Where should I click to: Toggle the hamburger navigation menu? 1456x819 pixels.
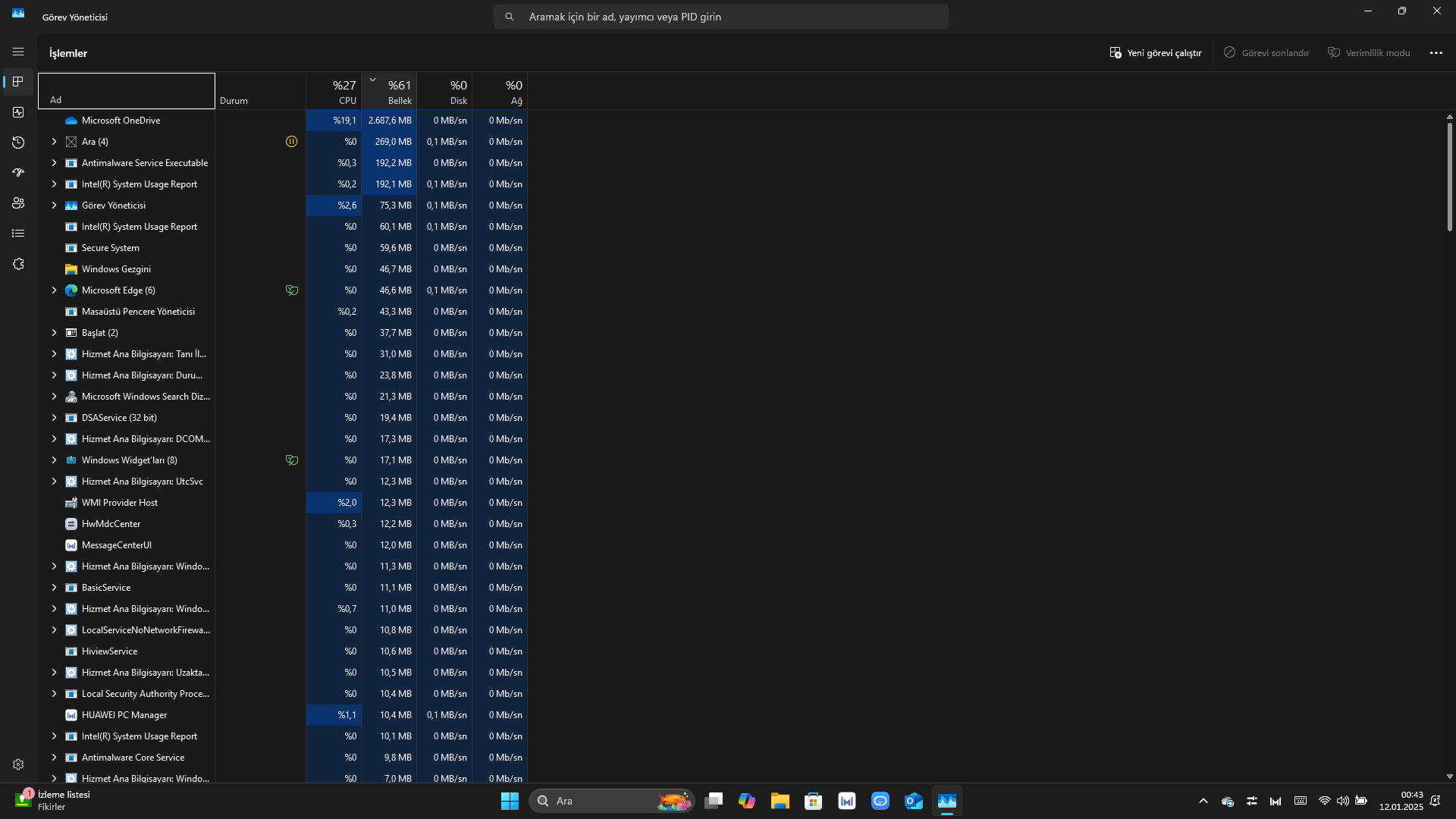[18, 52]
